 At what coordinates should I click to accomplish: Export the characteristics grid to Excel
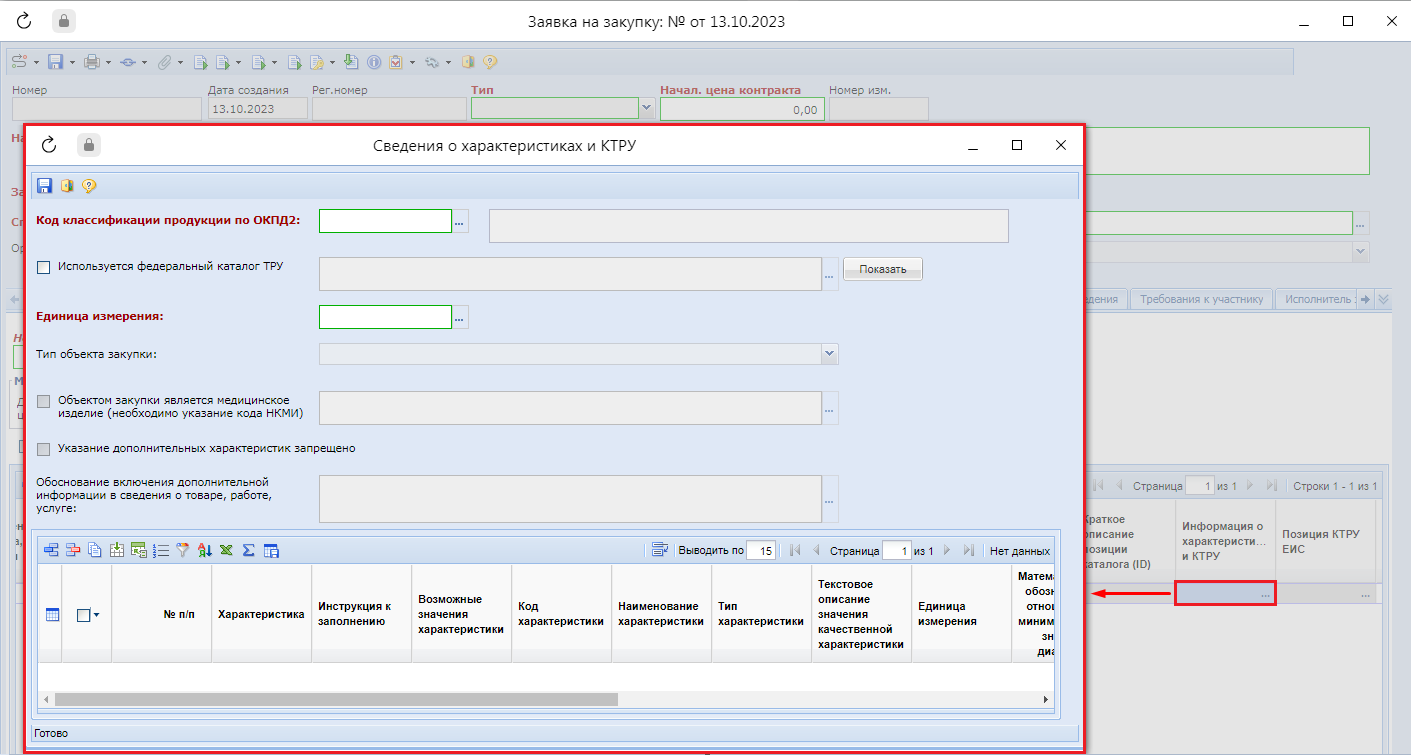point(226,550)
